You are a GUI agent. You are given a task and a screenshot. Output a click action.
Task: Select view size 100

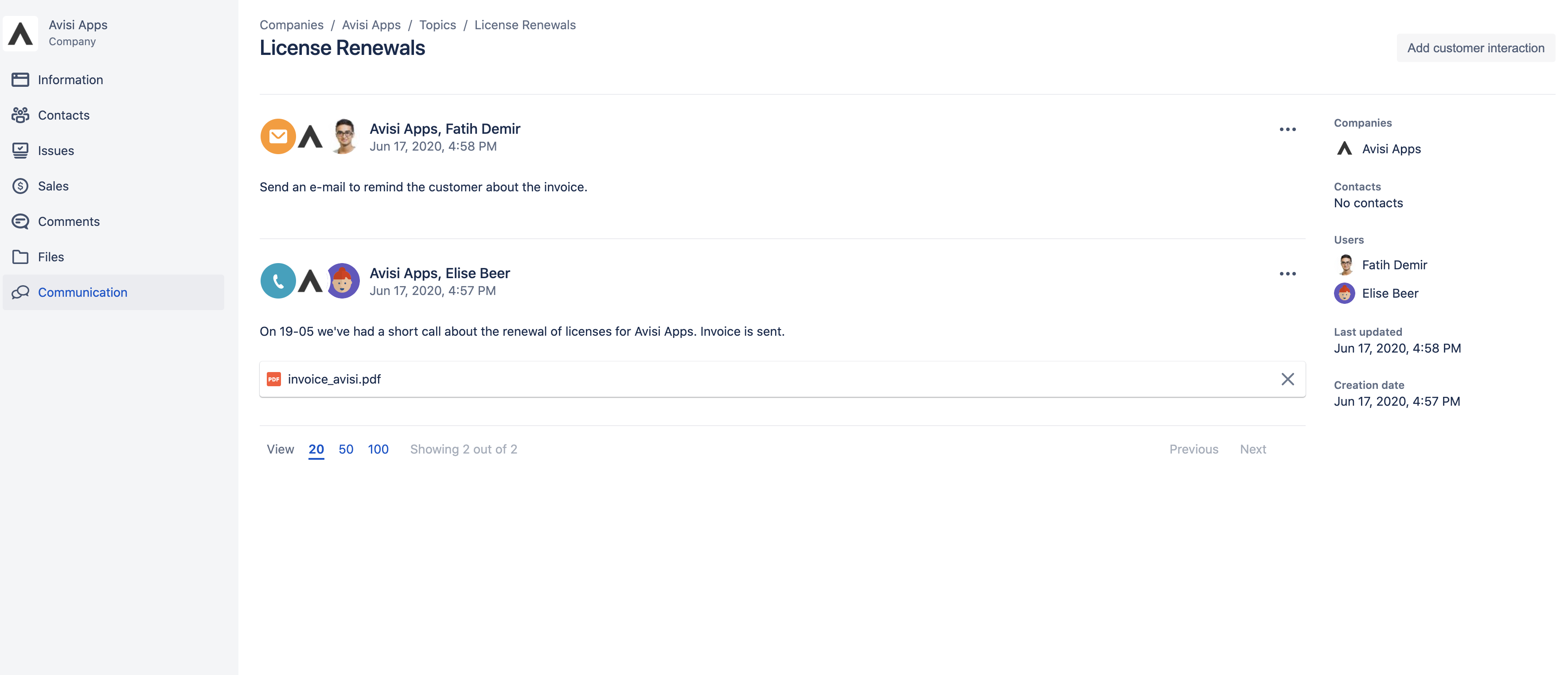[x=378, y=449]
